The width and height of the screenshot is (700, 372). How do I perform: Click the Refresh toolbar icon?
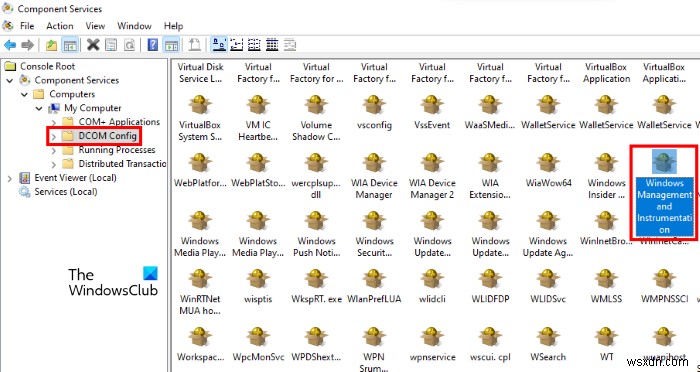pyautogui.click(x=129, y=45)
